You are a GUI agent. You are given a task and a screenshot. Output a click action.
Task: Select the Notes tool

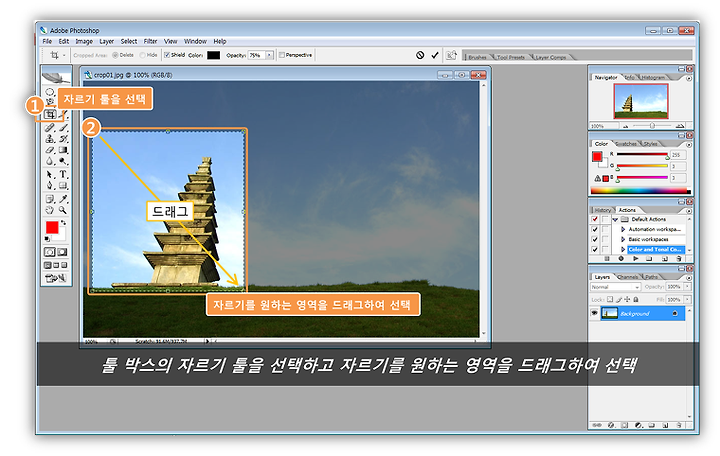50,199
